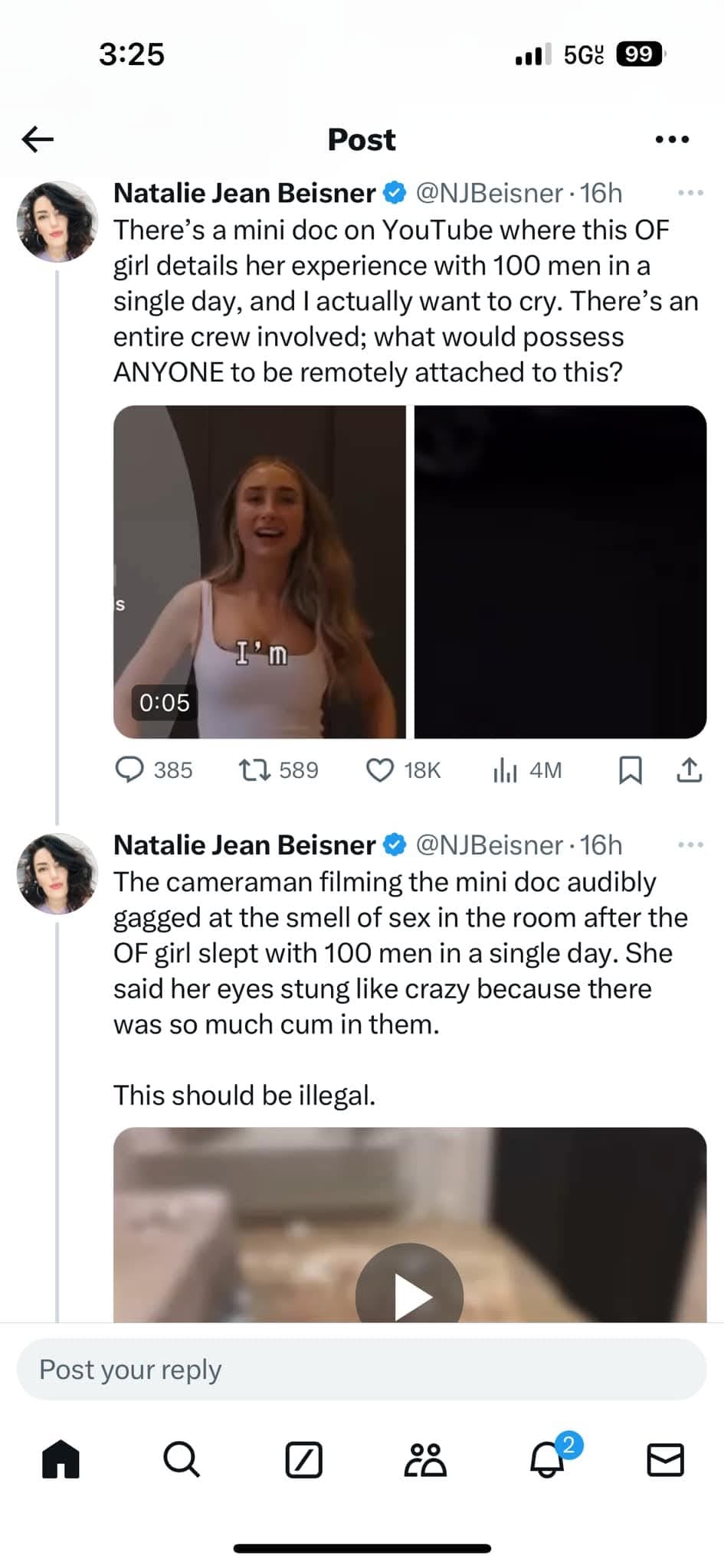724x1568 pixels.
Task: Tap the share icon on first tweet
Action: pyautogui.click(x=689, y=769)
